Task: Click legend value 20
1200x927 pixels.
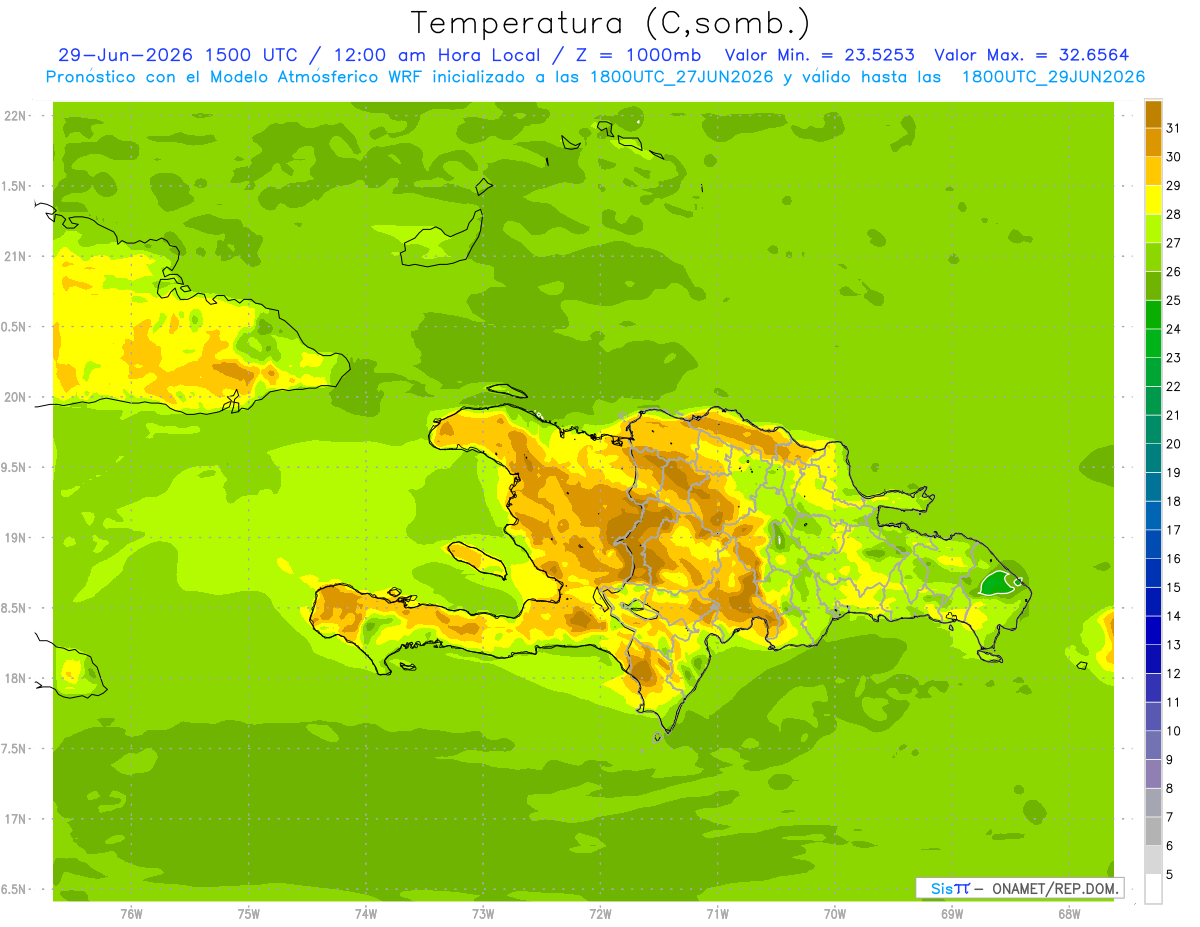Action: [1174, 444]
